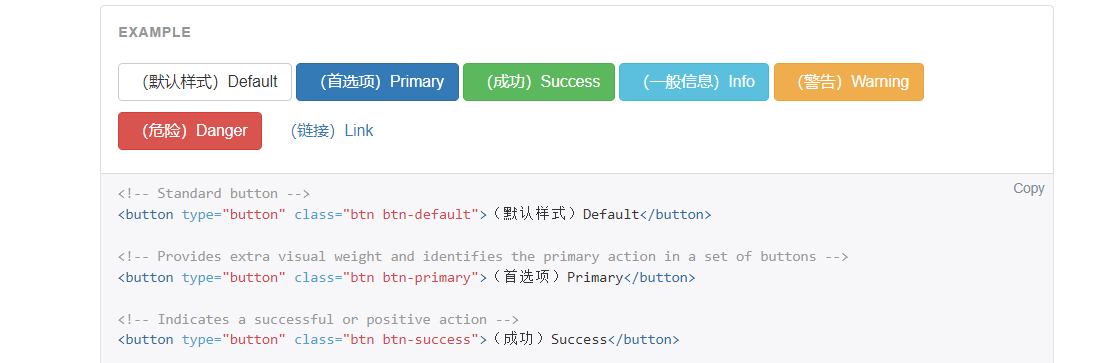The height and width of the screenshot is (363, 1102).
Task: Click the 'Standard button' comment line
Action: pyautogui.click(x=214, y=194)
